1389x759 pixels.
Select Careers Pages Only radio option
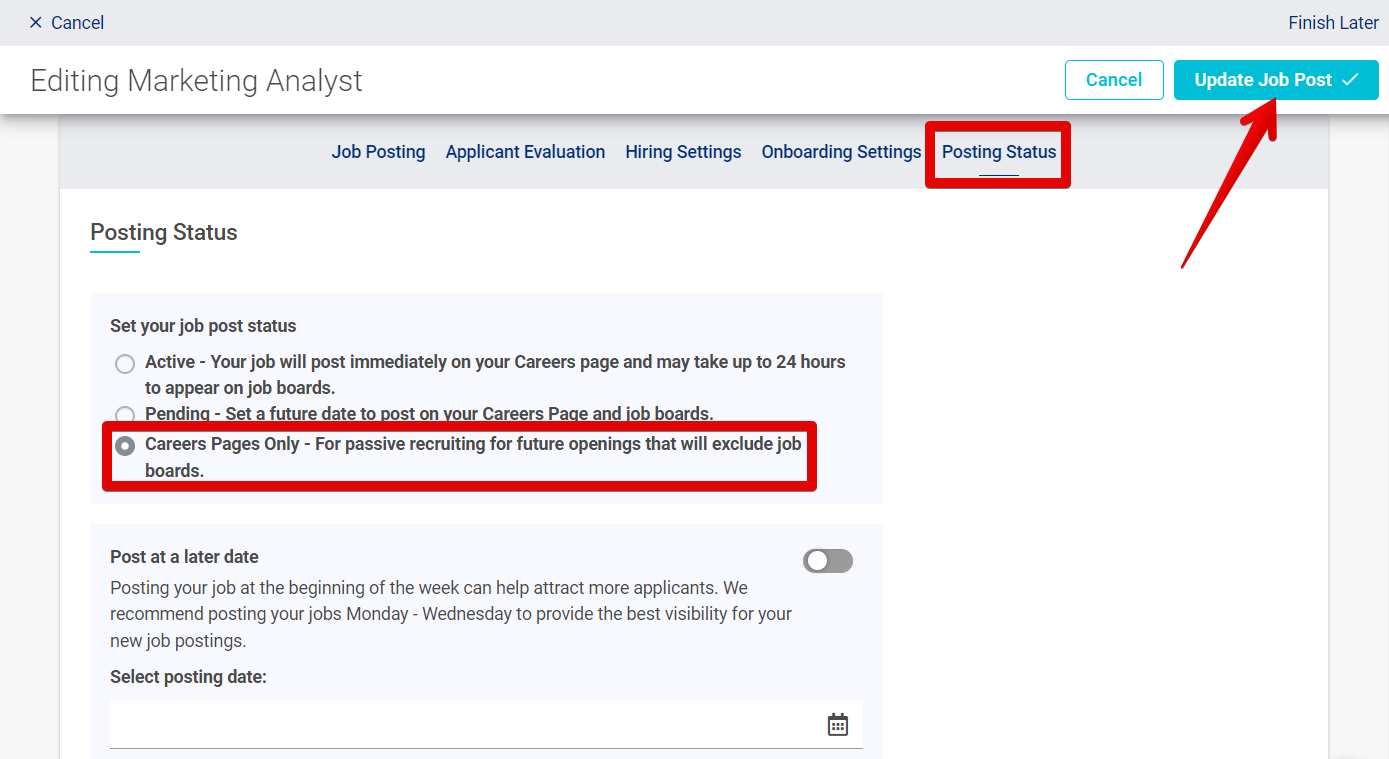(x=125, y=446)
